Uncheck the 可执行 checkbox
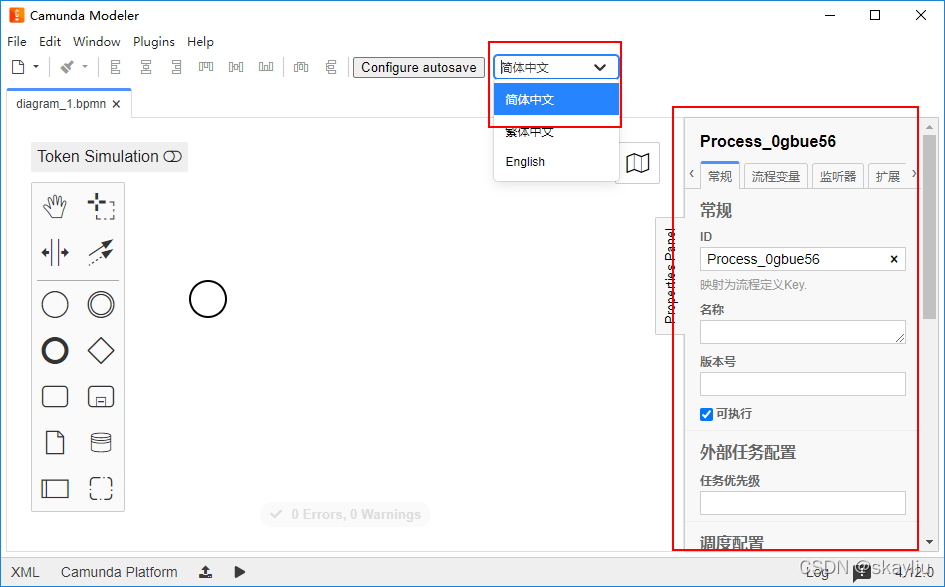Image resolution: width=945 pixels, height=587 pixels. click(706, 414)
